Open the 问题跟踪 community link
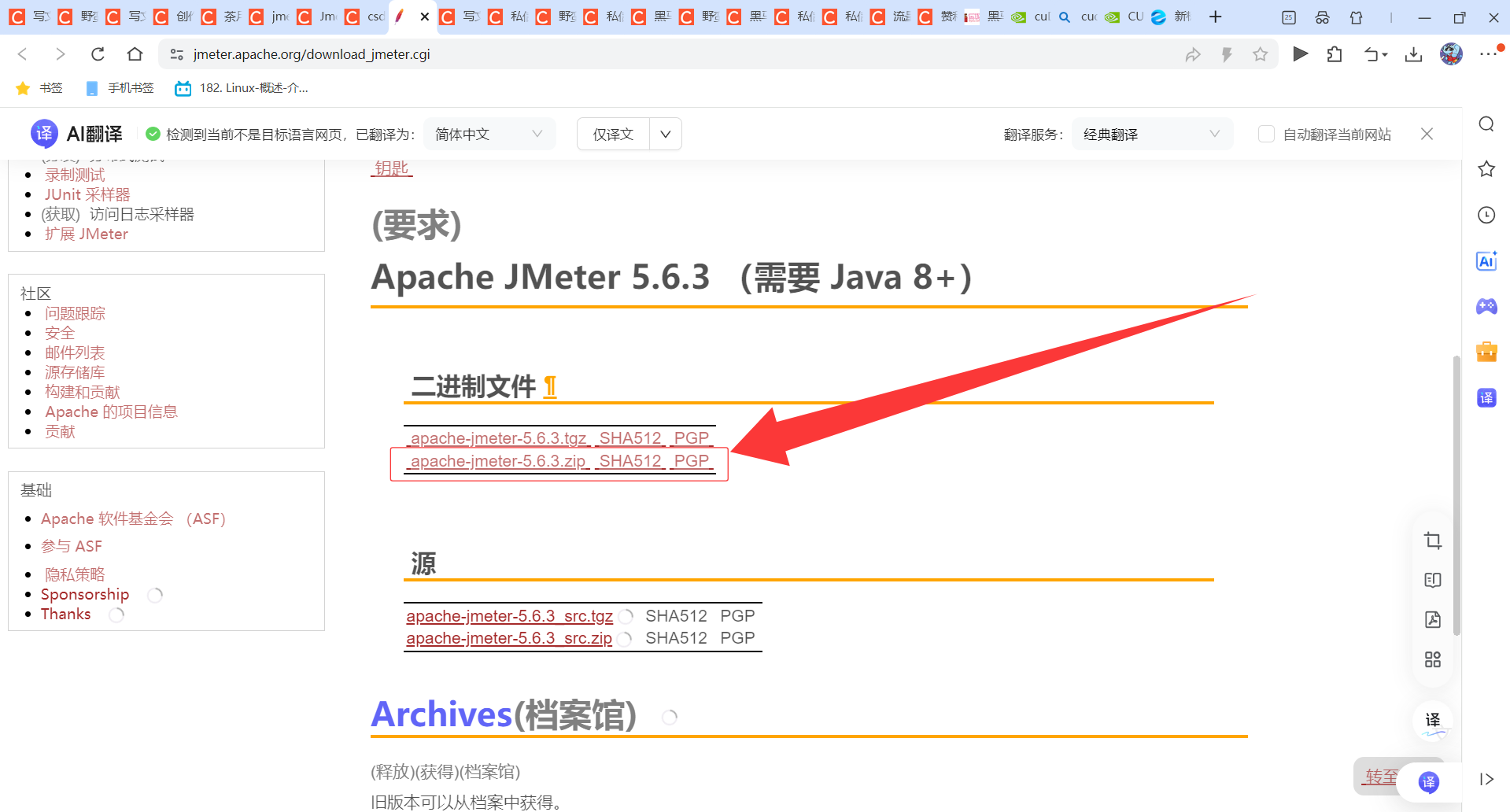 pos(75,313)
